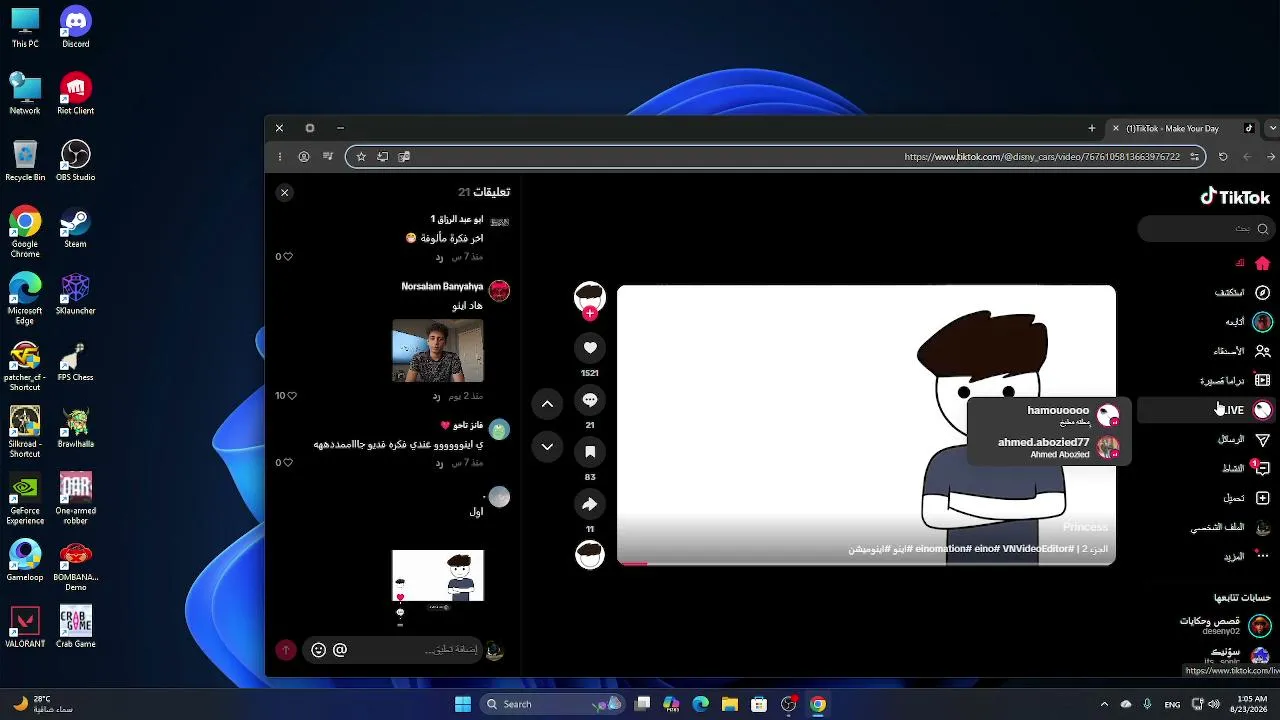Like the comment by ابو عبد الرزاق 1
1280x720 pixels.
pos(288,257)
